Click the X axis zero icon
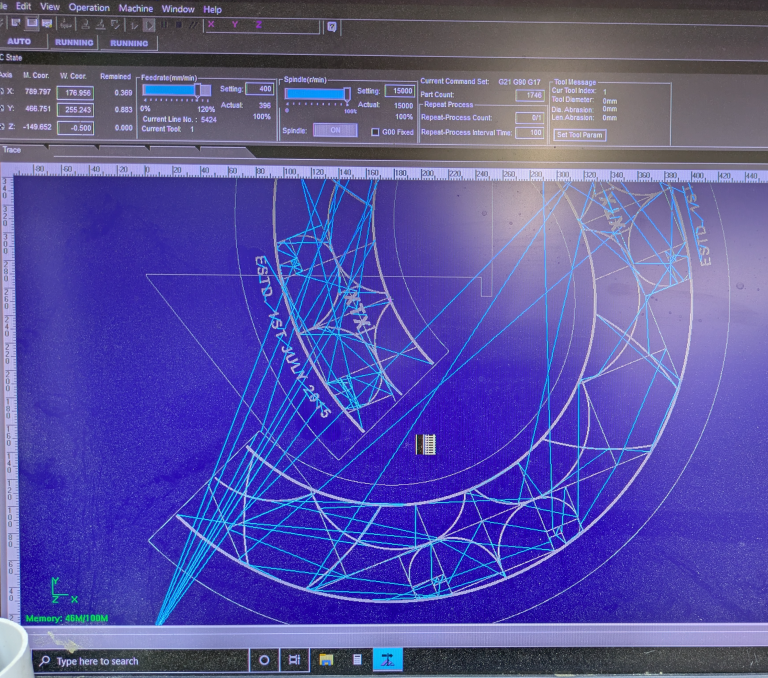Viewport: 768px width, 678px height. [x=2, y=92]
